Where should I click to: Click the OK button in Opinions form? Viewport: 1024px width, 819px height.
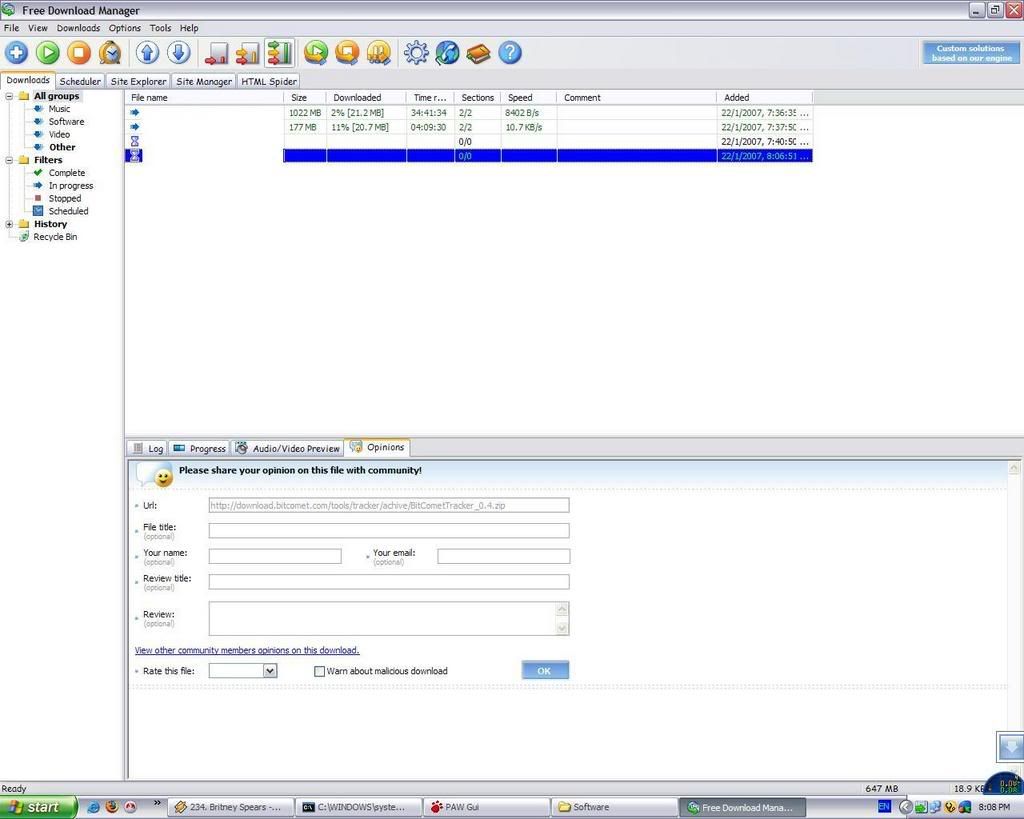click(544, 671)
